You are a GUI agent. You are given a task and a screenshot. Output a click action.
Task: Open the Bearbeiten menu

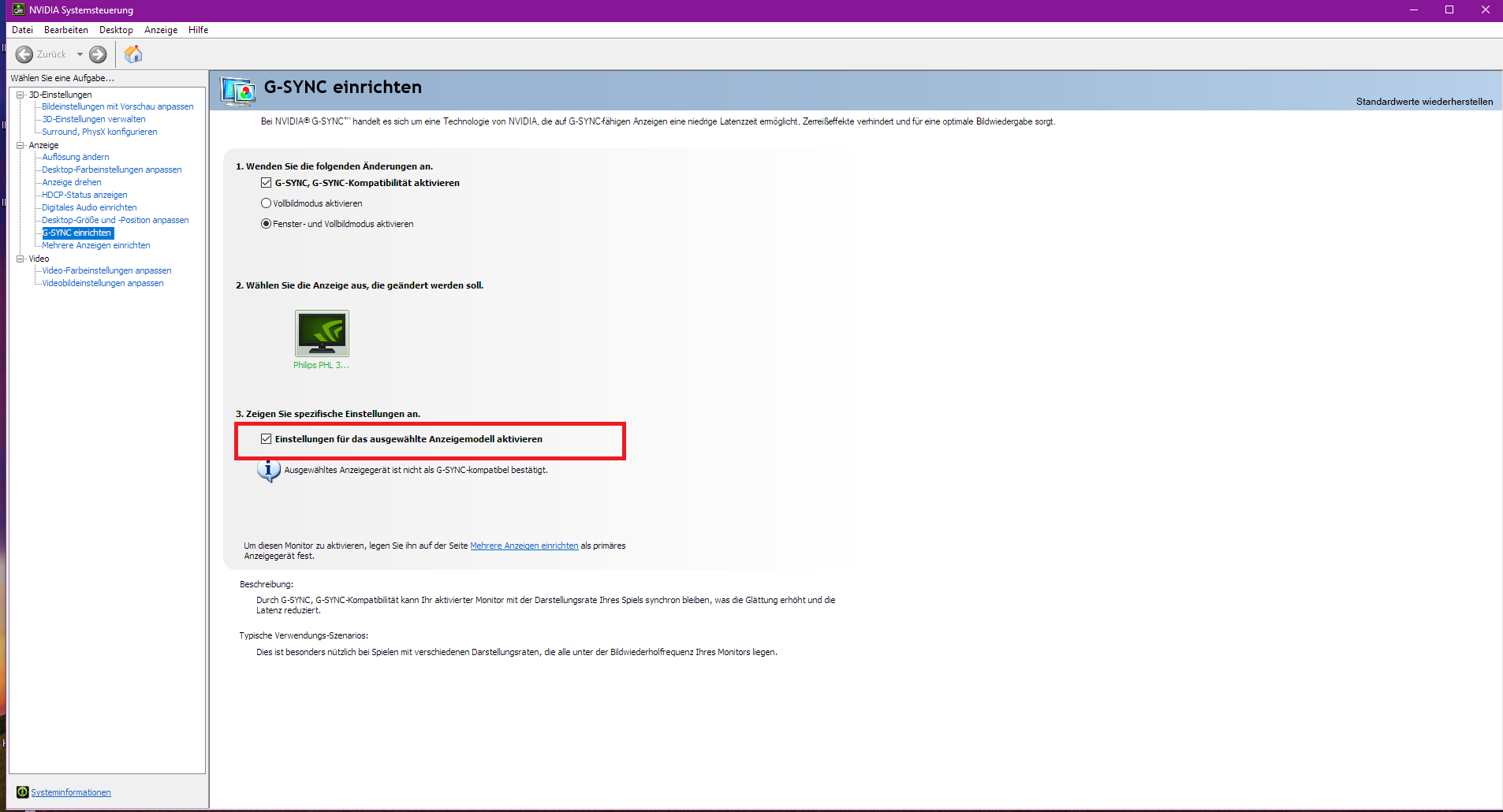[66, 30]
